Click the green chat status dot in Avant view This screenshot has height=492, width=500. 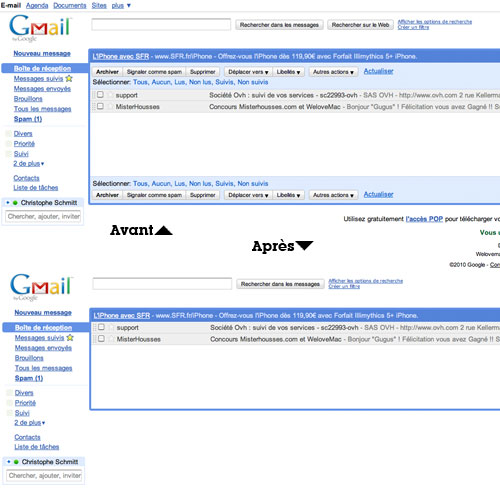click(15, 203)
